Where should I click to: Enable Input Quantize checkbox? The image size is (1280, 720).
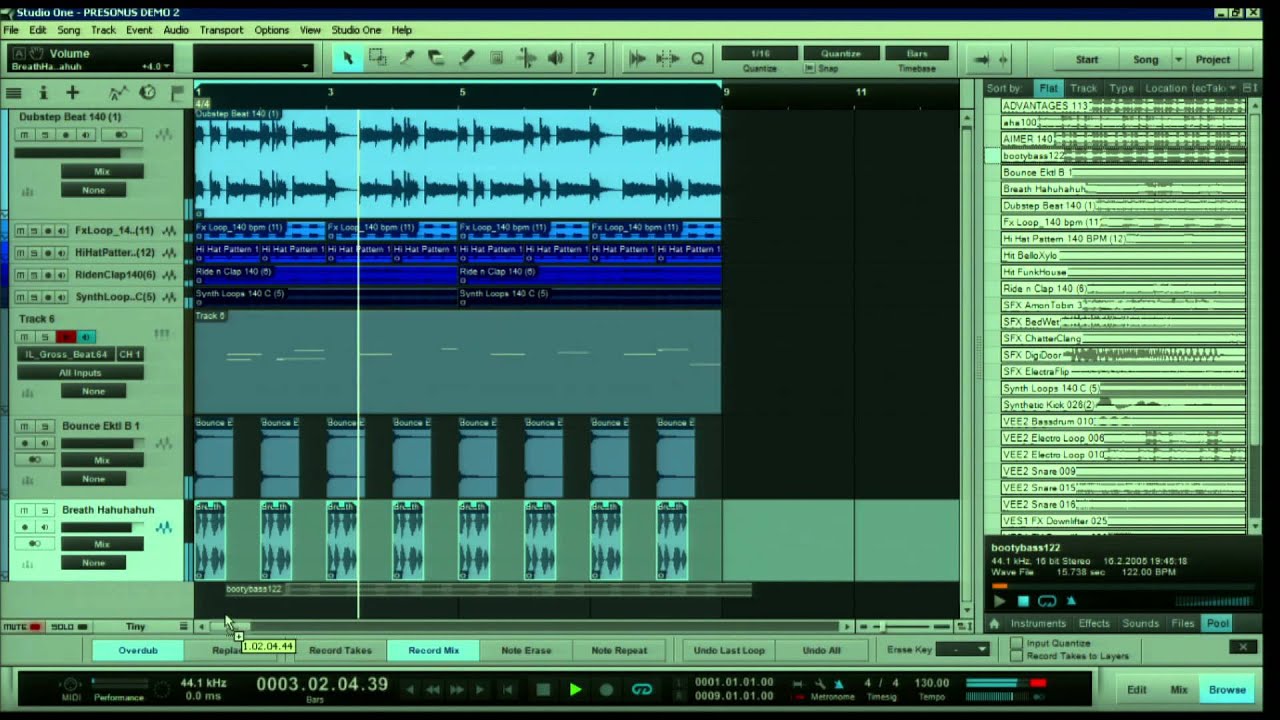pos(1017,644)
